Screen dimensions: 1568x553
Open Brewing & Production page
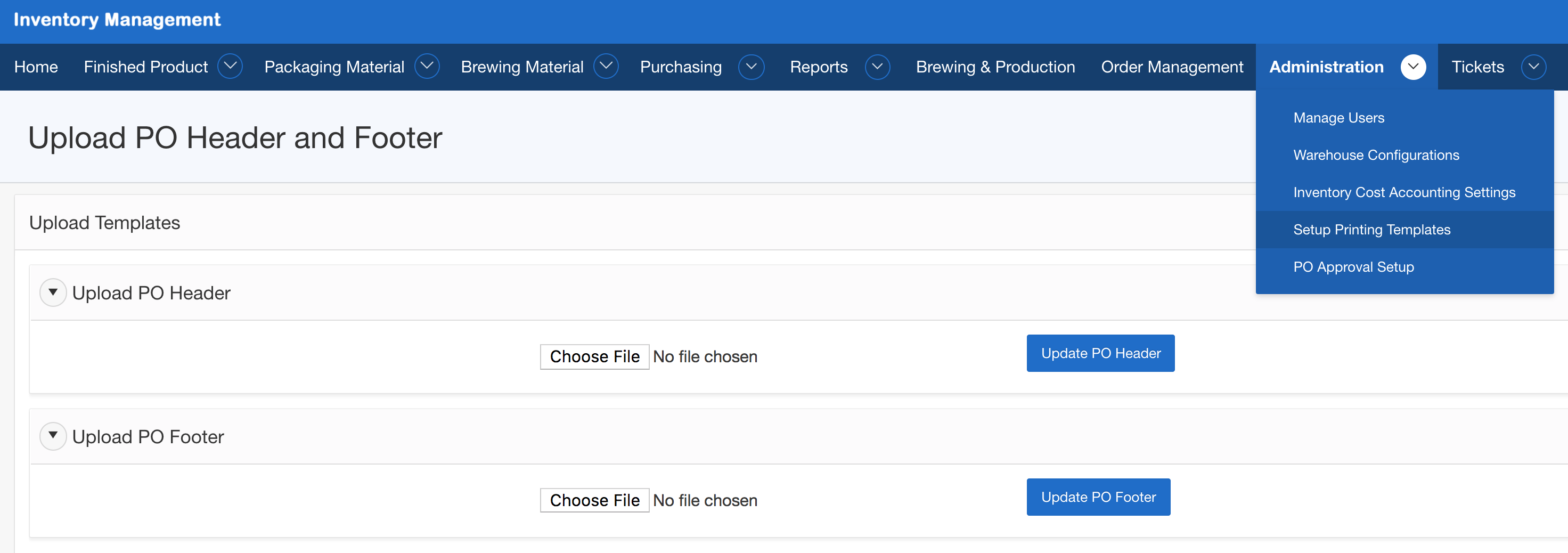(995, 67)
